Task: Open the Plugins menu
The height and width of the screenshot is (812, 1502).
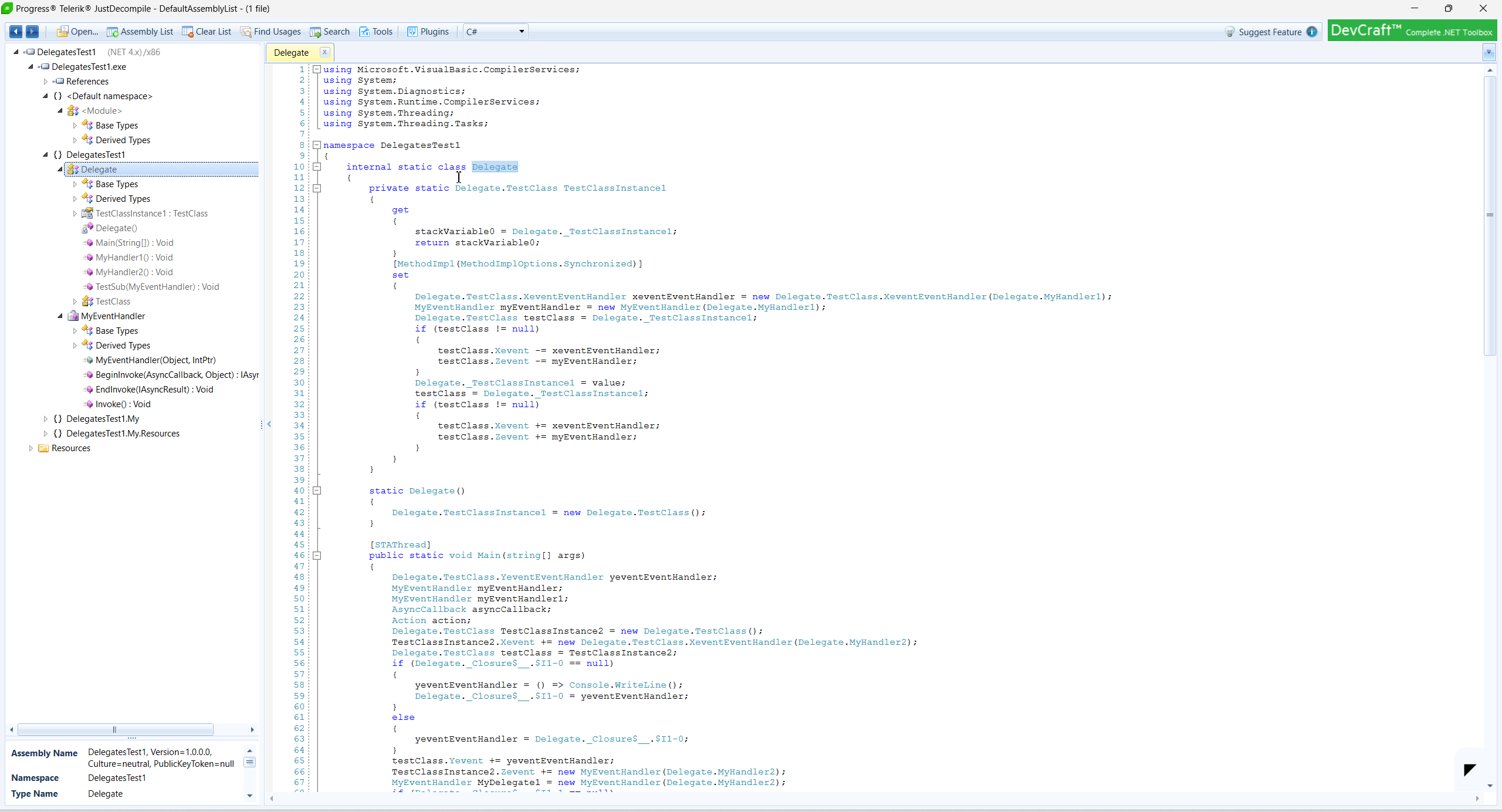Action: [428, 32]
